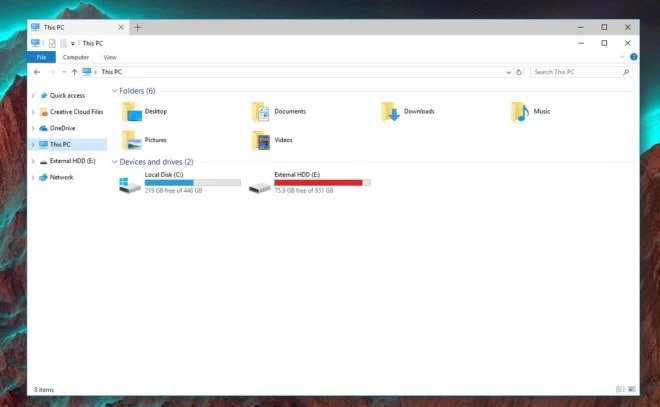Click the Back navigation arrow
This screenshot has height=407, width=660.
[x=37, y=72]
